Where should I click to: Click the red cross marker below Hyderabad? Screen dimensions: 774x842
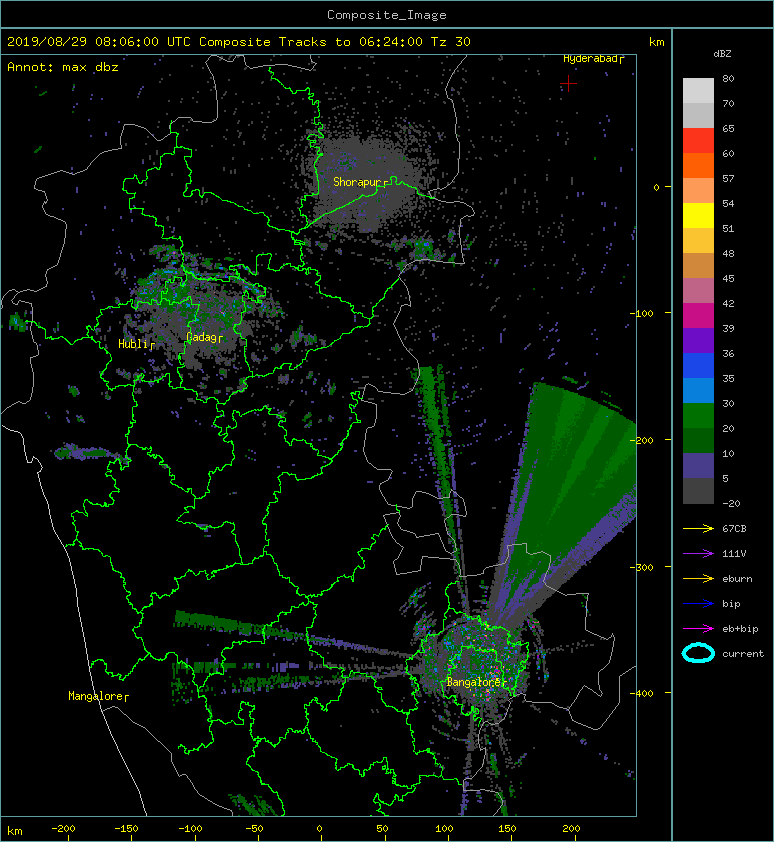coord(568,83)
